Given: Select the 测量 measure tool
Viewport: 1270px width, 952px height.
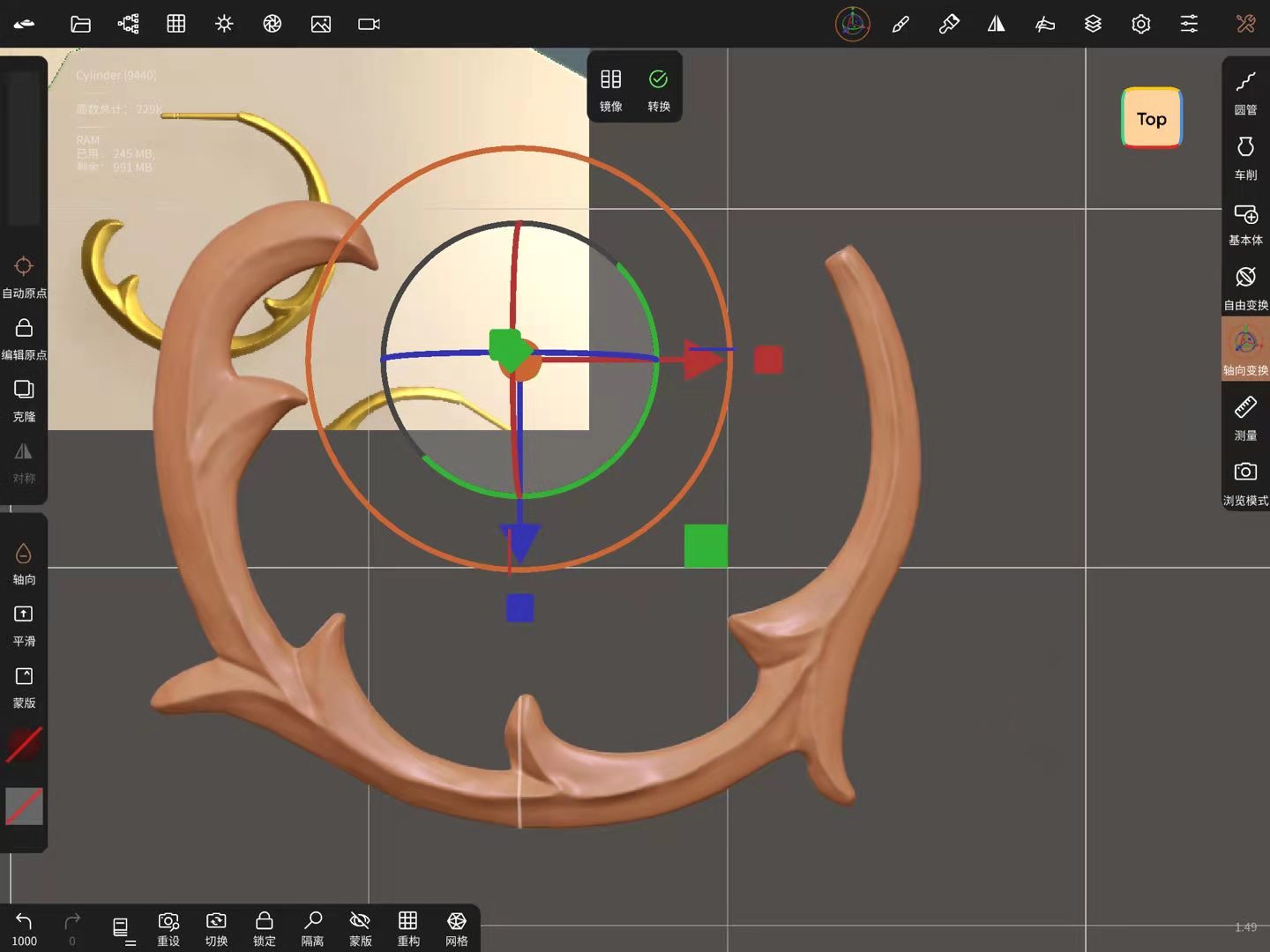Looking at the screenshot, I should point(1245,419).
